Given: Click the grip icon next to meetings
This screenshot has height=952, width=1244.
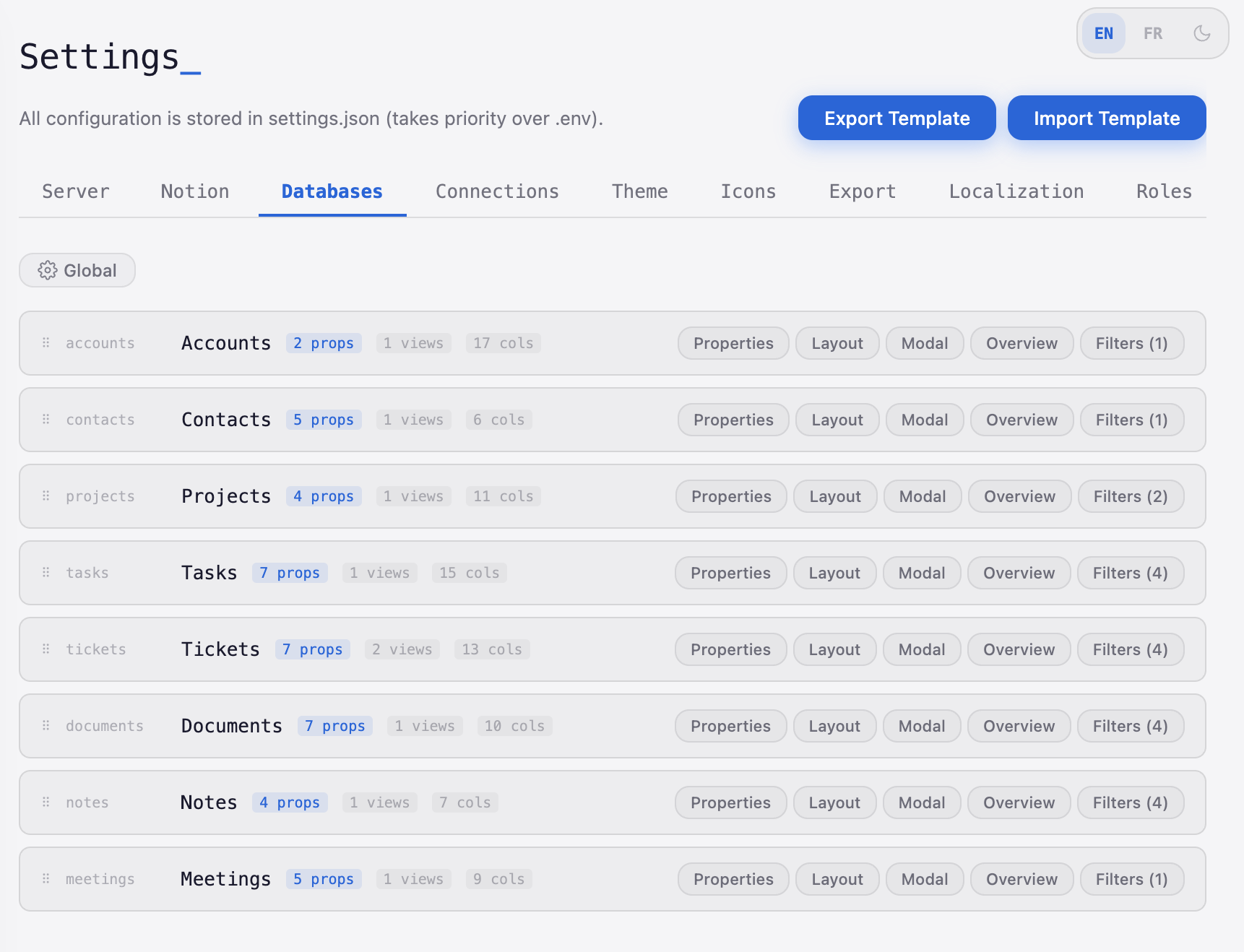Looking at the screenshot, I should (45, 879).
